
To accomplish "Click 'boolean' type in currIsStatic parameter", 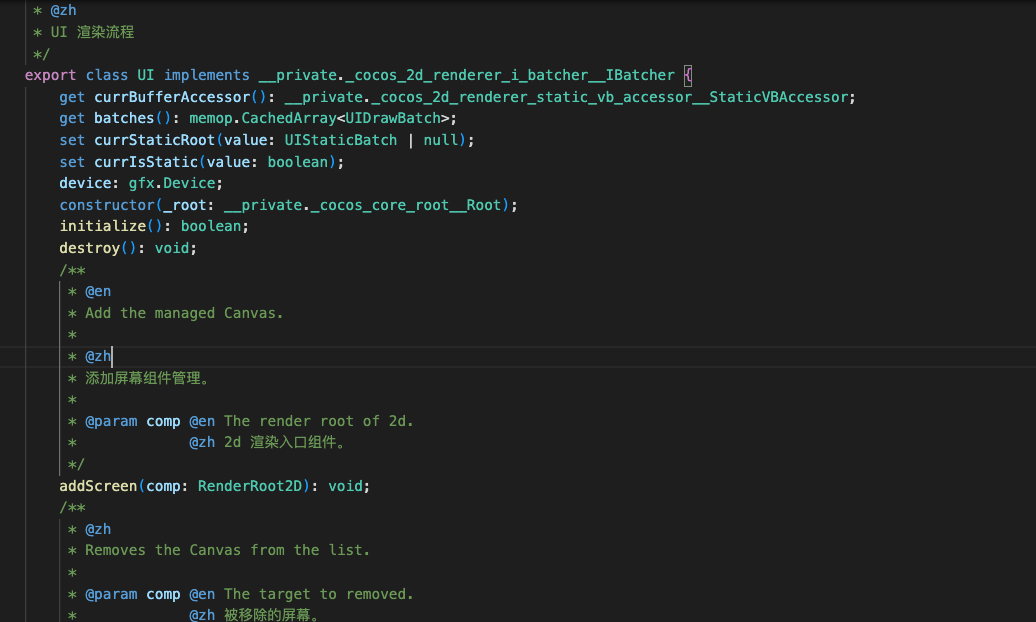I will 297,162.
